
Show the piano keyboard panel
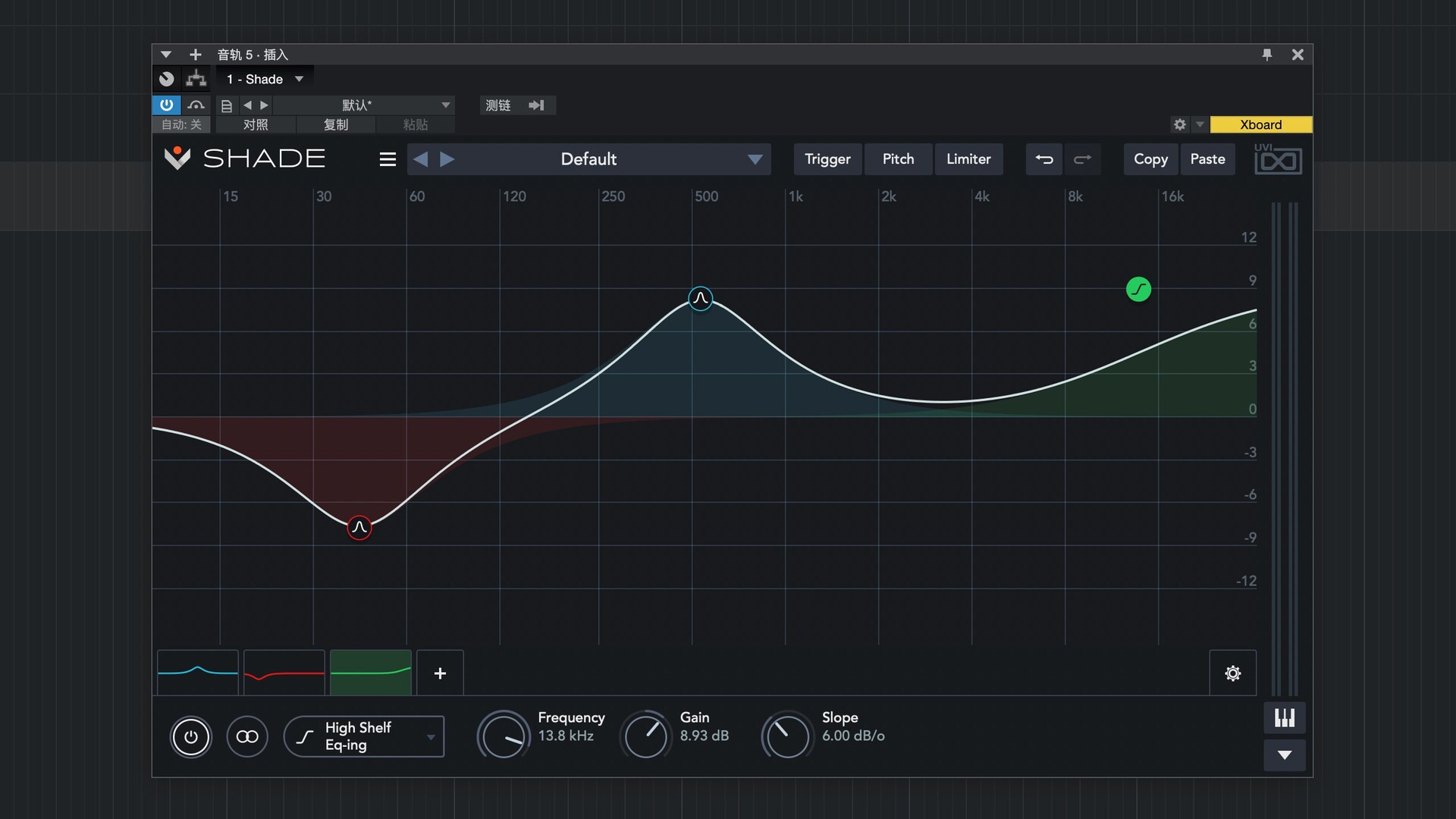coord(1285,717)
